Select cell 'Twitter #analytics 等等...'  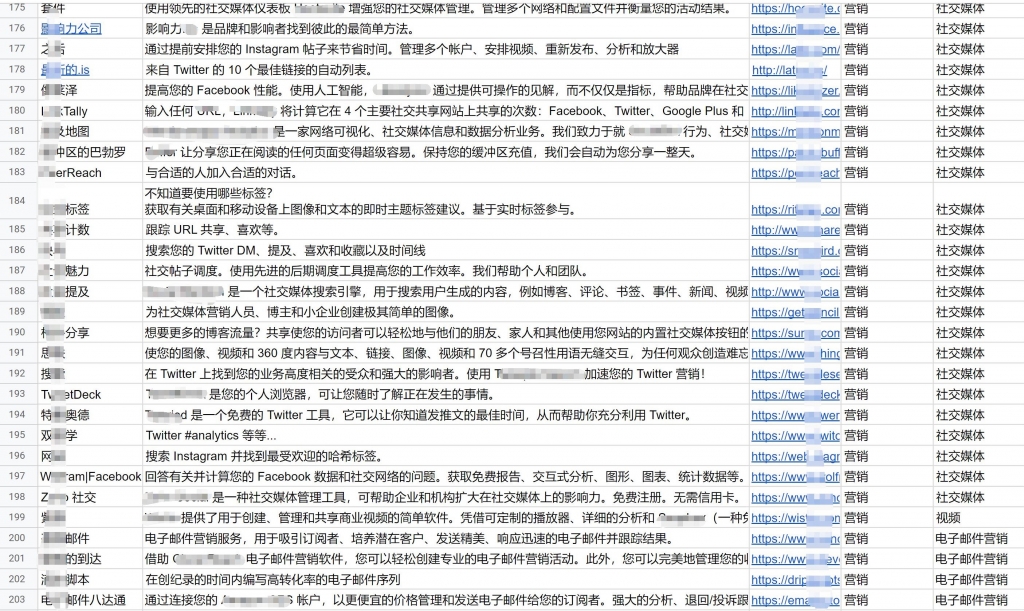[x=445, y=435]
